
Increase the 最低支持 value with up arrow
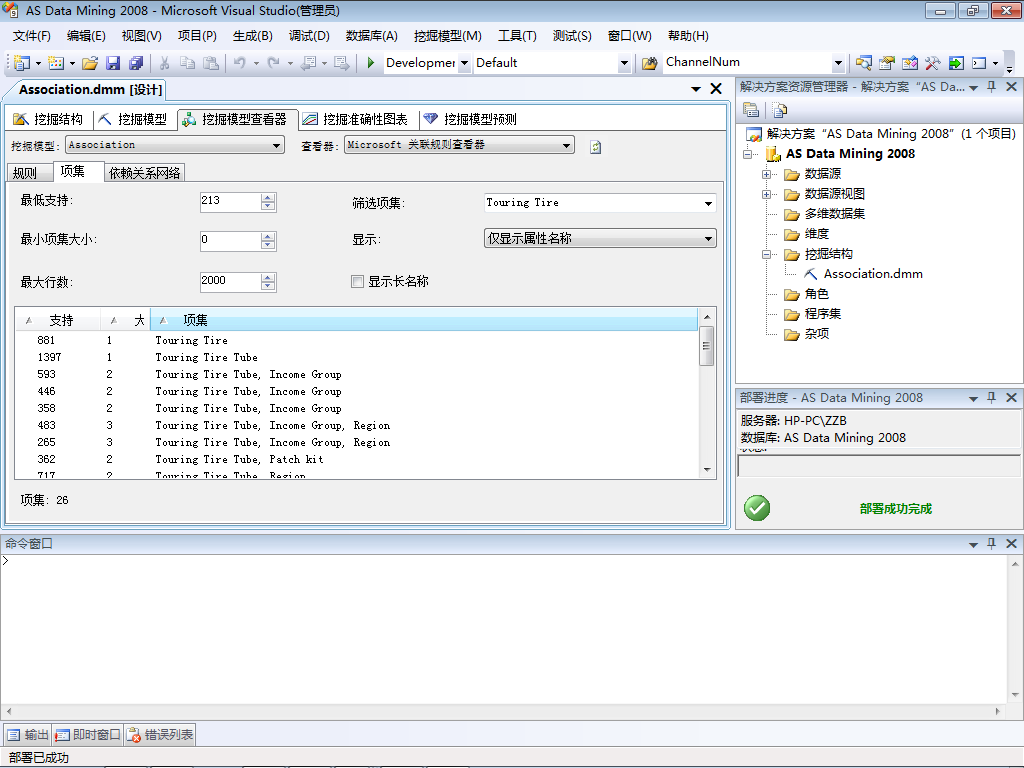click(x=268, y=198)
